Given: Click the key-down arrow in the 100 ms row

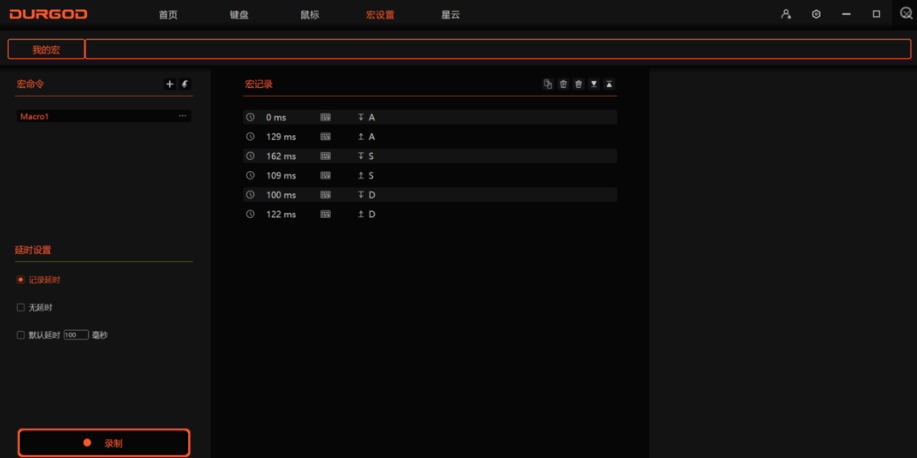Looking at the screenshot, I should (361, 194).
